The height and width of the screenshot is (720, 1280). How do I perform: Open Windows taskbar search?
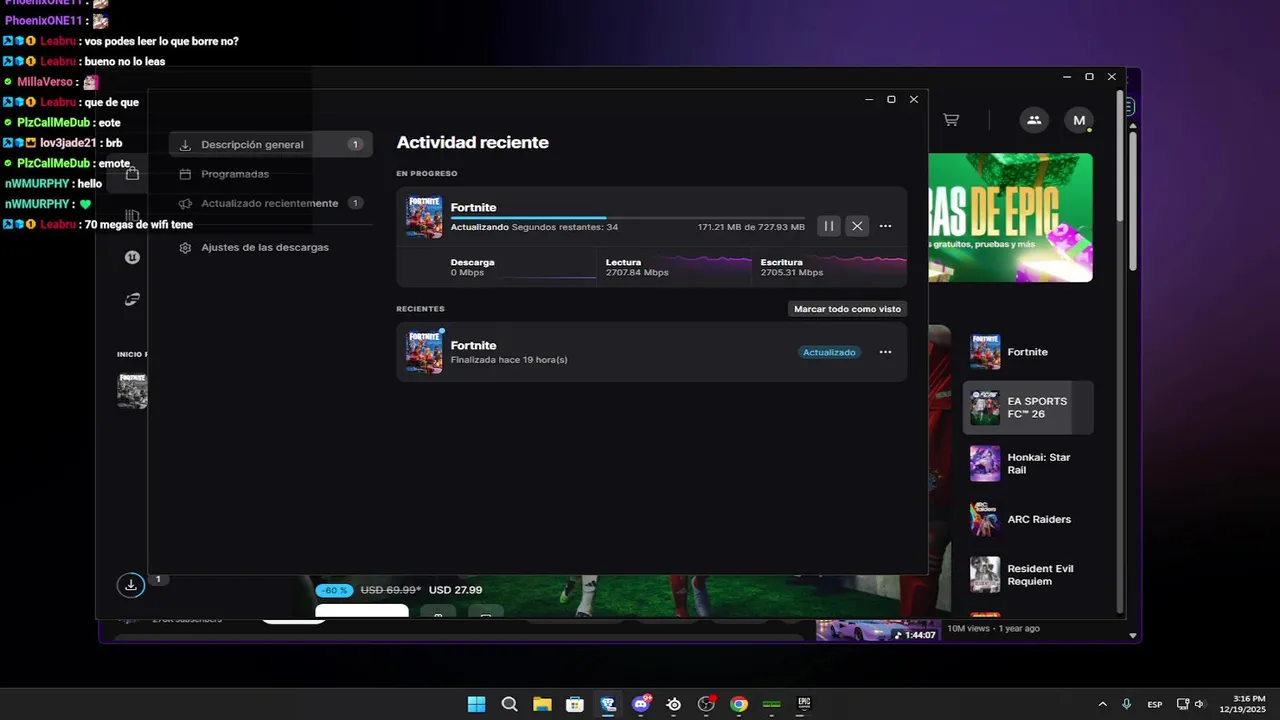pyautogui.click(x=509, y=704)
